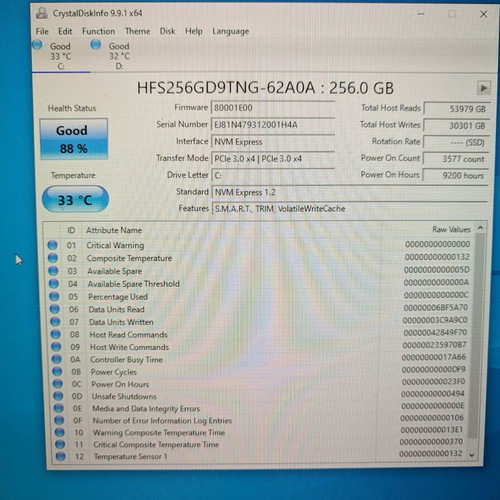Viewport: 500px width, 500px height.
Task: Click the status circle for Error Information Log Entries
Action: [59, 420]
